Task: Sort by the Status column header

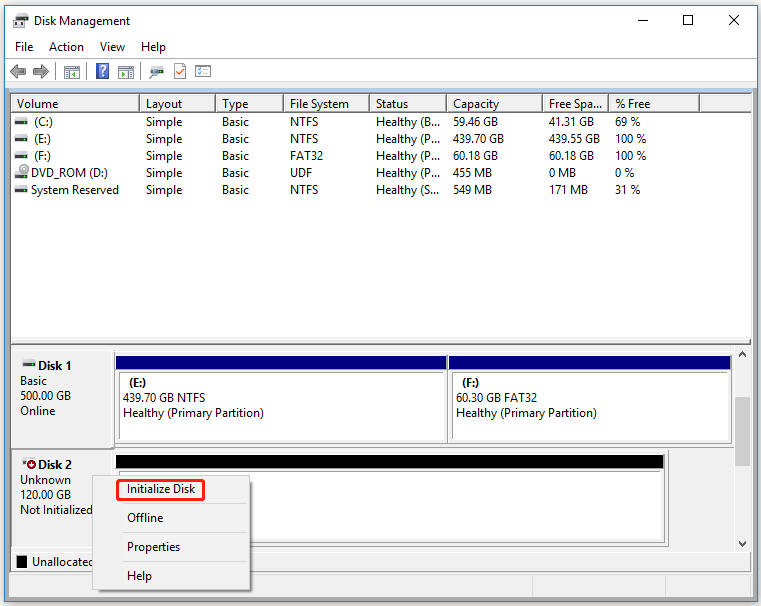Action: point(408,104)
